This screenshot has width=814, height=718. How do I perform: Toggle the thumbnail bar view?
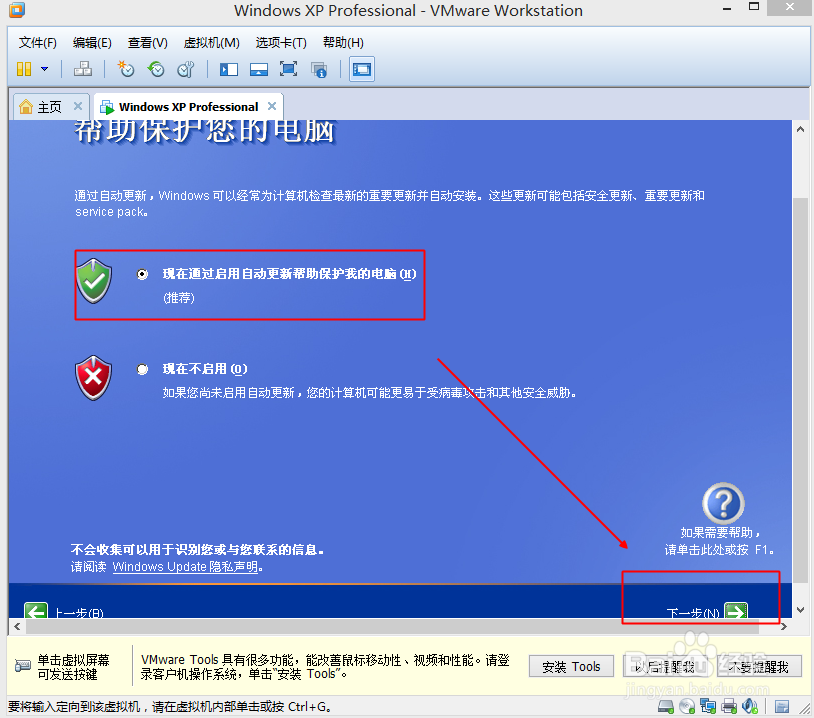tap(259, 69)
